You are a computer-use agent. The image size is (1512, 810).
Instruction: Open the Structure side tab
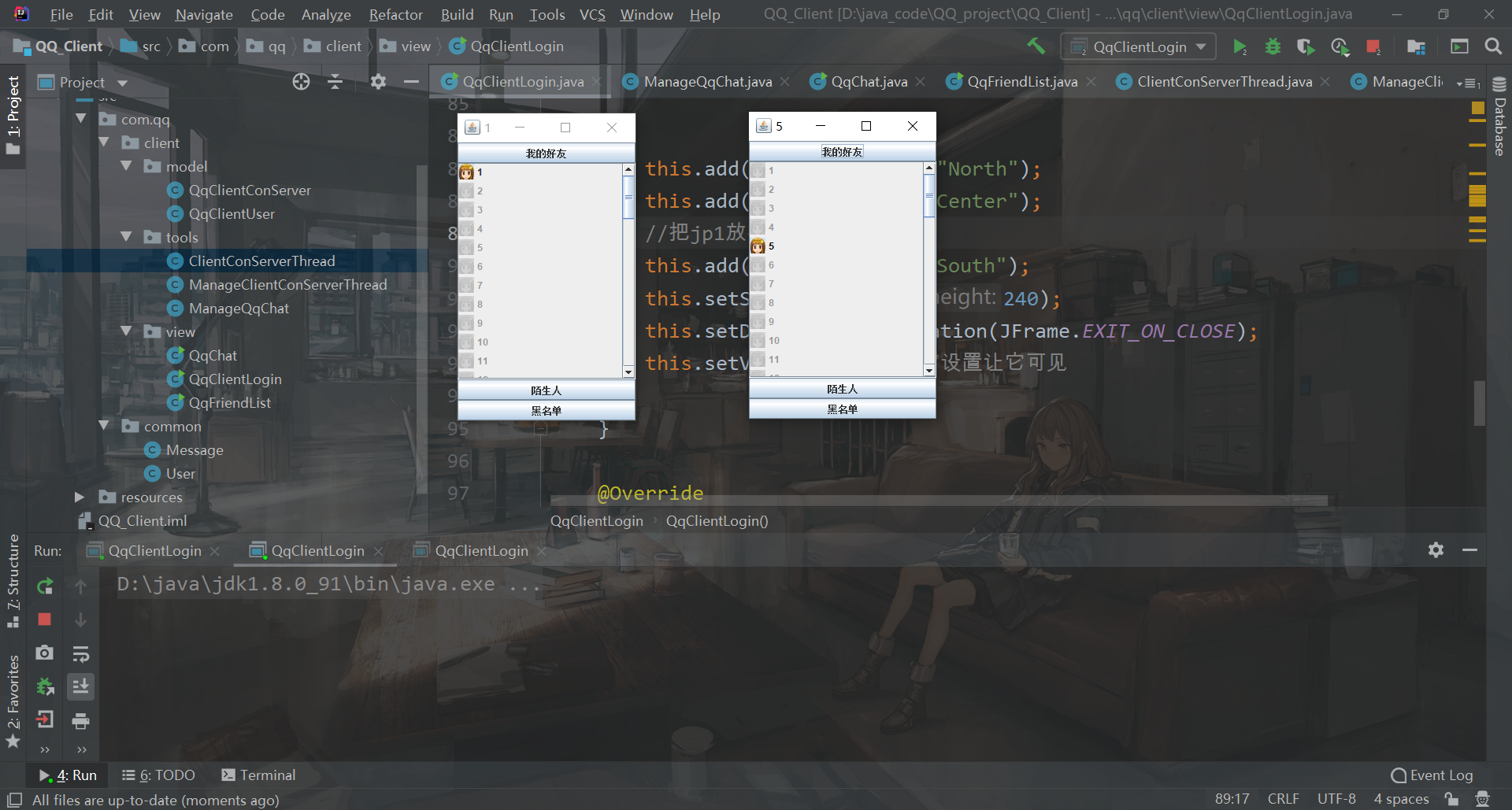13,580
